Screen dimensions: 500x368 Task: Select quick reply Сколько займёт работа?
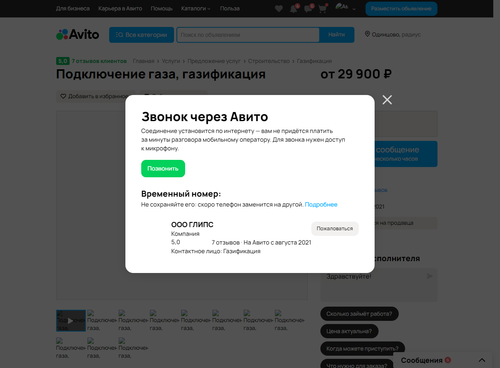[359, 314]
